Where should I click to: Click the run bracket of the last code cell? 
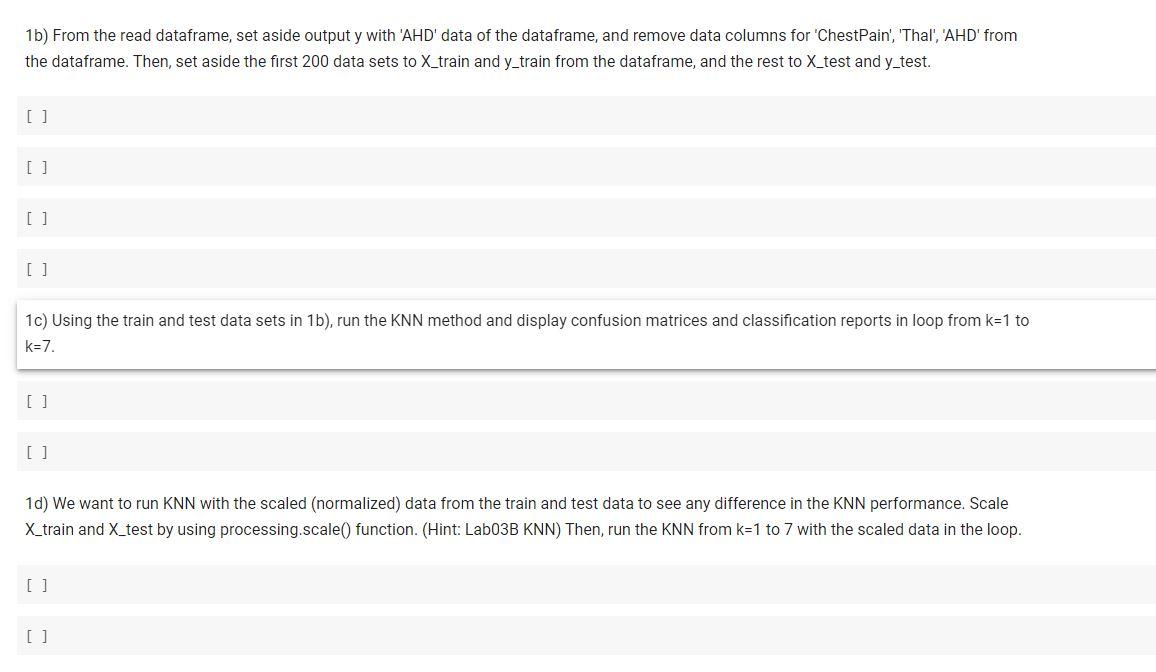(x=36, y=635)
